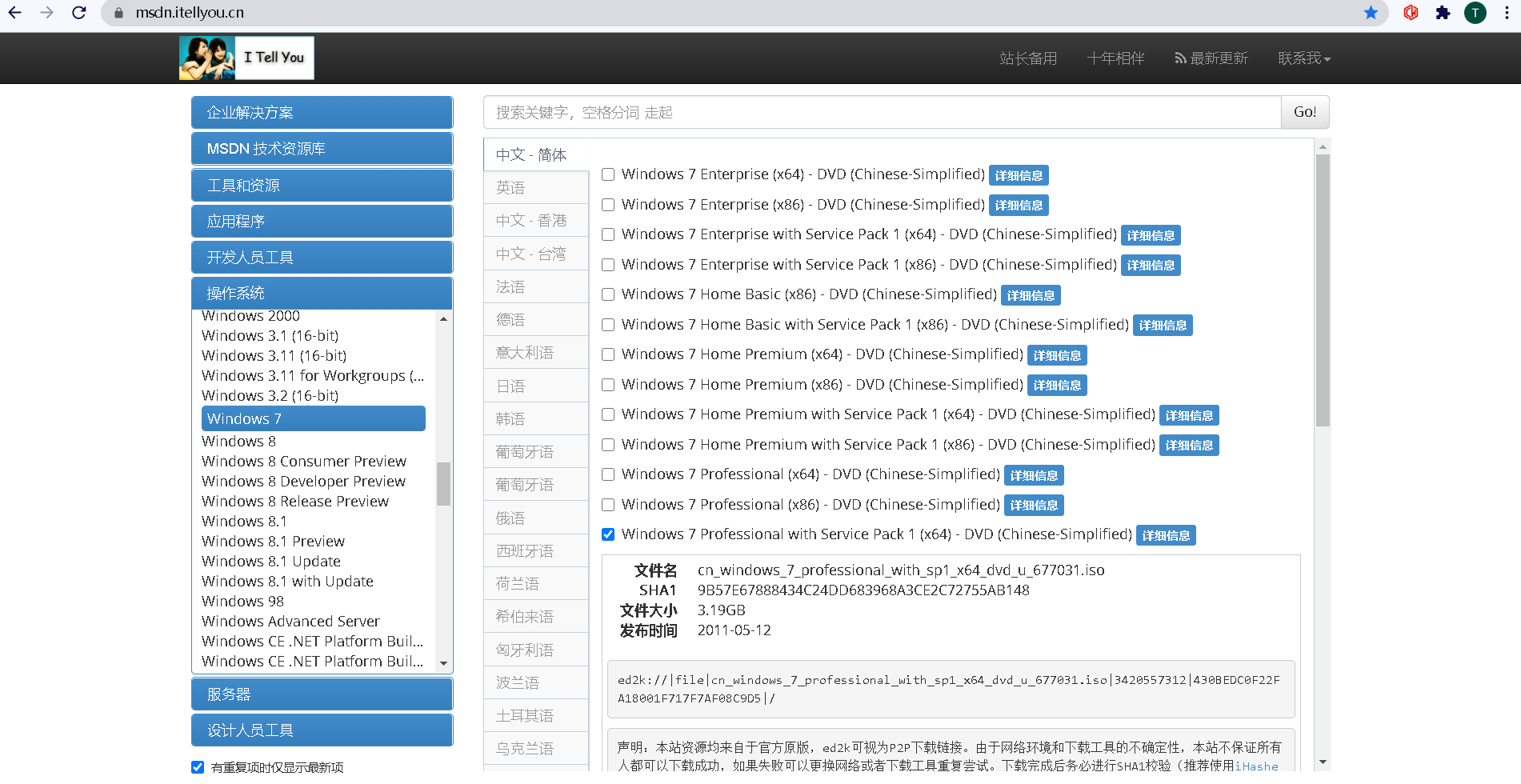Click the search keyword input field
This screenshot has width=1521, height=784.
[882, 112]
